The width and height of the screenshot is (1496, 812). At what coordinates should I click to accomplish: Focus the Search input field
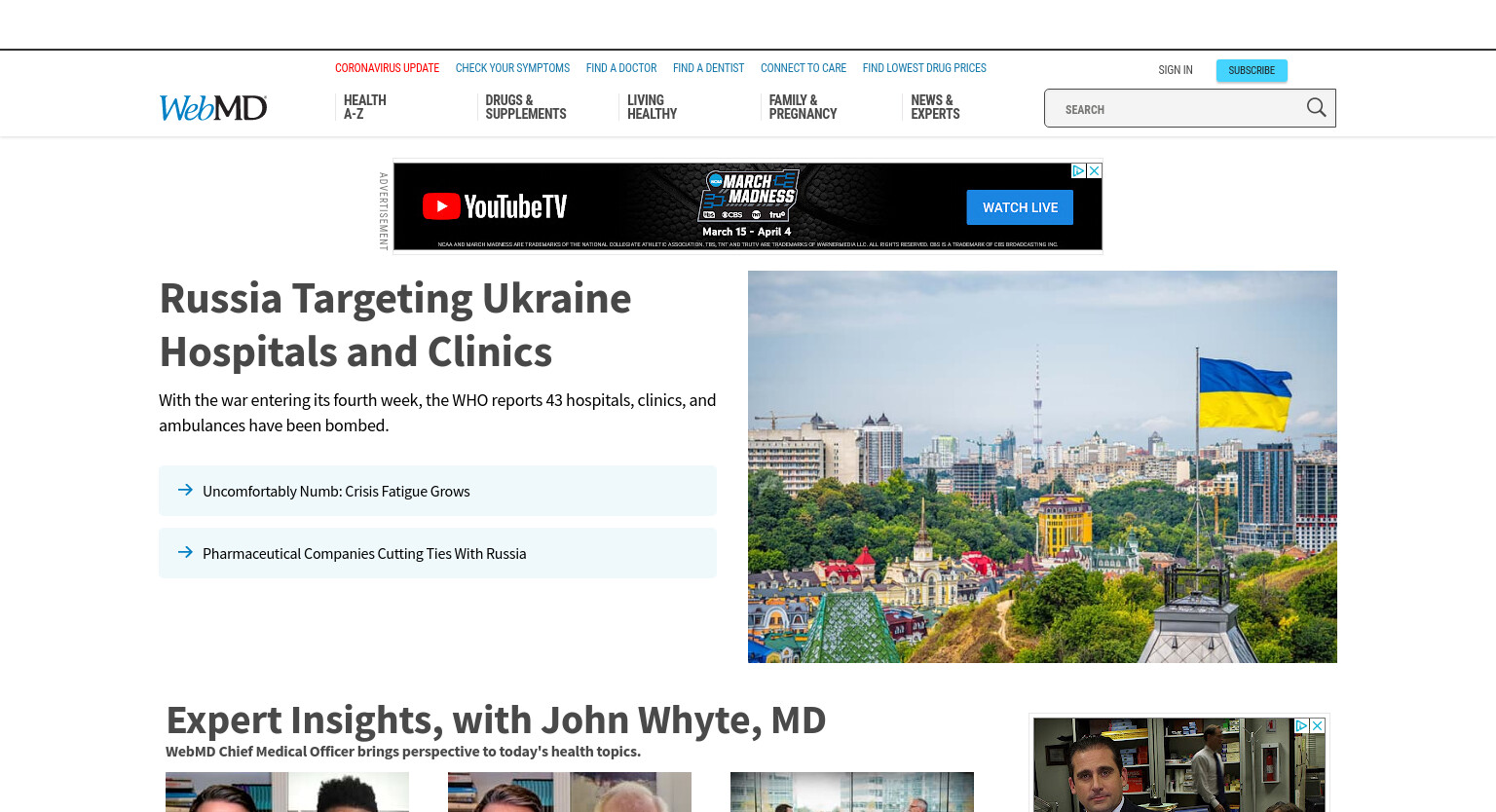pyautogui.click(x=1174, y=108)
